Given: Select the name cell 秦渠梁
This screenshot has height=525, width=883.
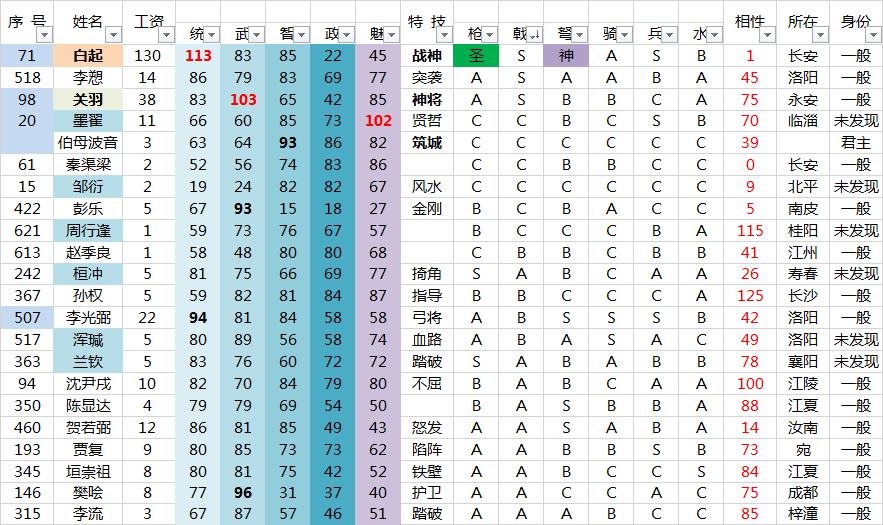Looking at the screenshot, I should (88, 165).
